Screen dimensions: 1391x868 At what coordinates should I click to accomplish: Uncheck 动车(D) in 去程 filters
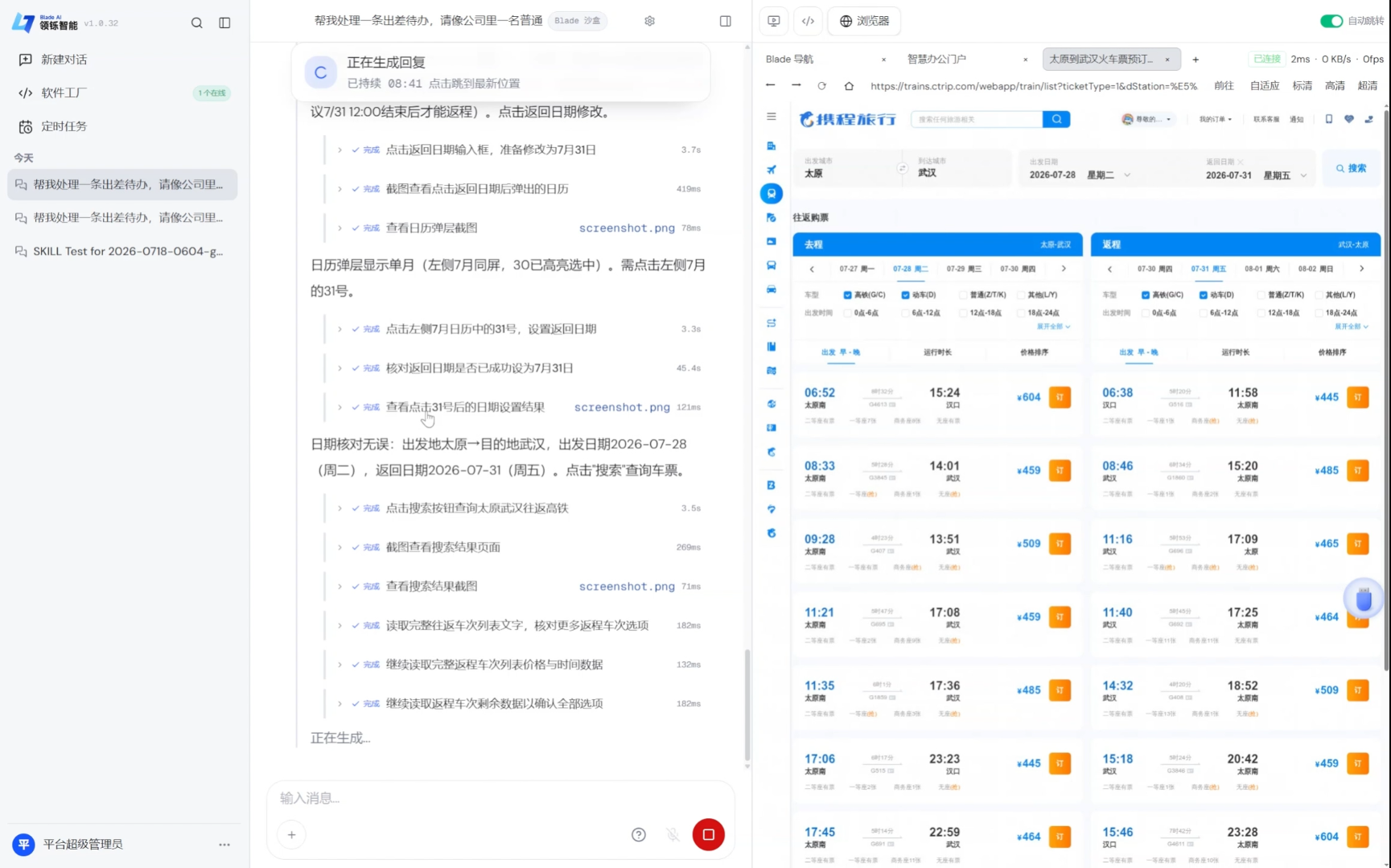pos(905,294)
